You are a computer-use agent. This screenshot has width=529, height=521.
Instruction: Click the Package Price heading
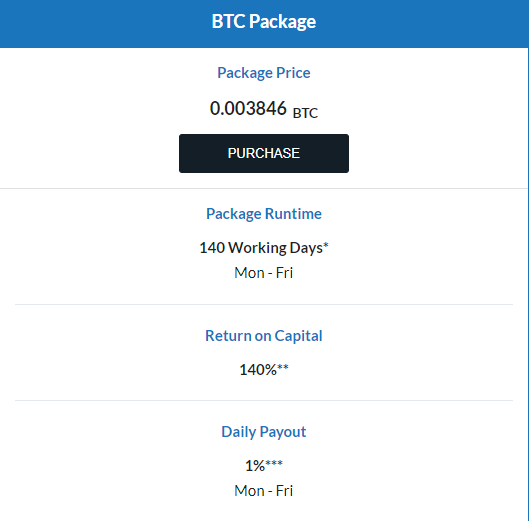(x=264, y=73)
